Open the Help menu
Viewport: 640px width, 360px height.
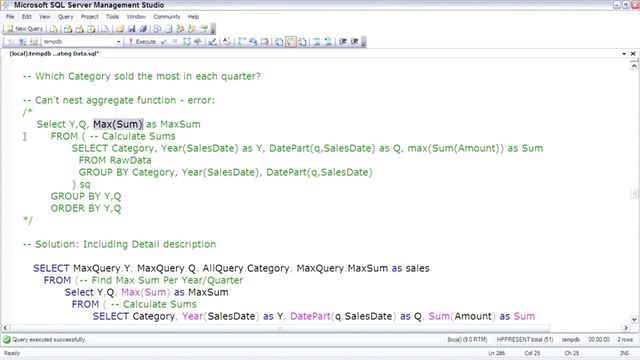[193, 17]
